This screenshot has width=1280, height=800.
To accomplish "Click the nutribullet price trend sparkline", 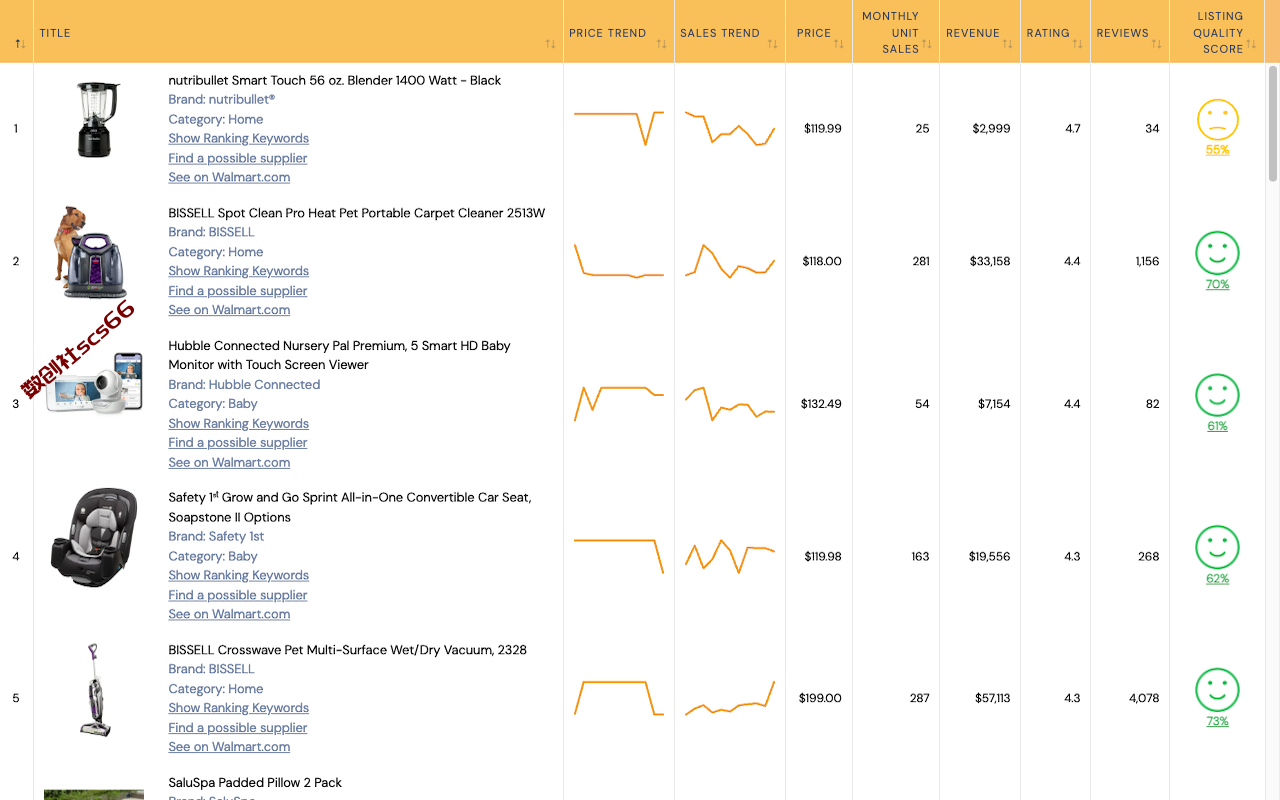I will [619, 128].
